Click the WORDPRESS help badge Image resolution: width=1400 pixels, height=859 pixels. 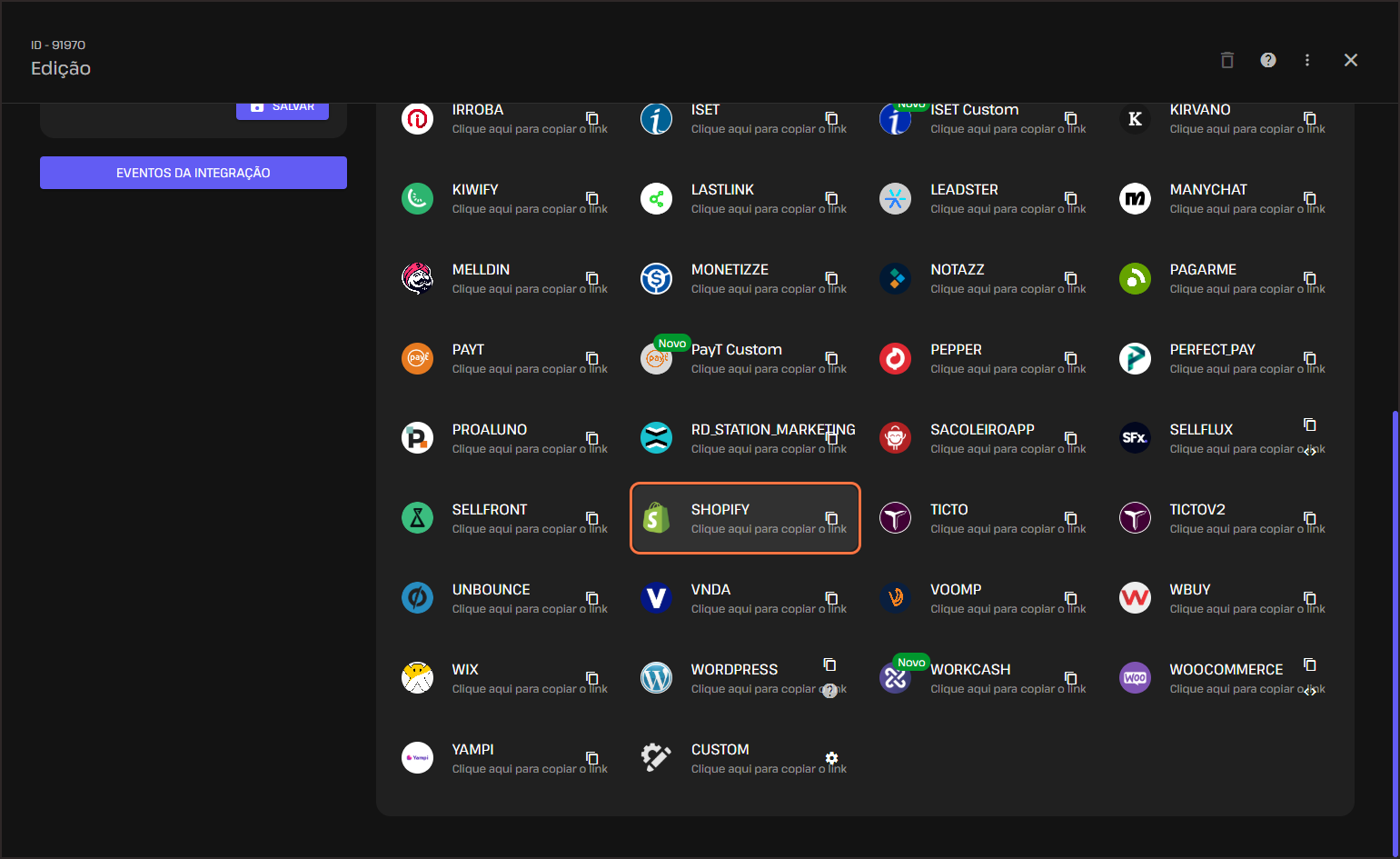tap(829, 691)
